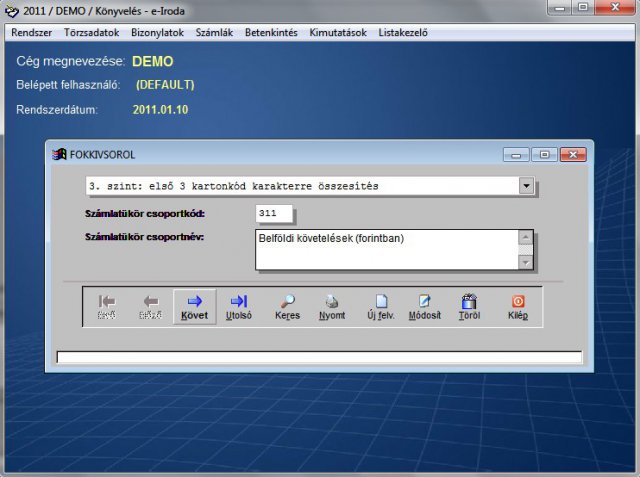Click the disabled previous record arrow

pyautogui.click(x=150, y=306)
